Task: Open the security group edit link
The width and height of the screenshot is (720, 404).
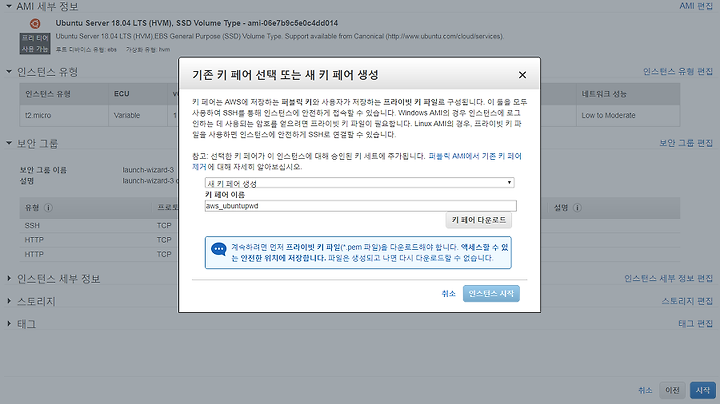Action: [x=686, y=143]
